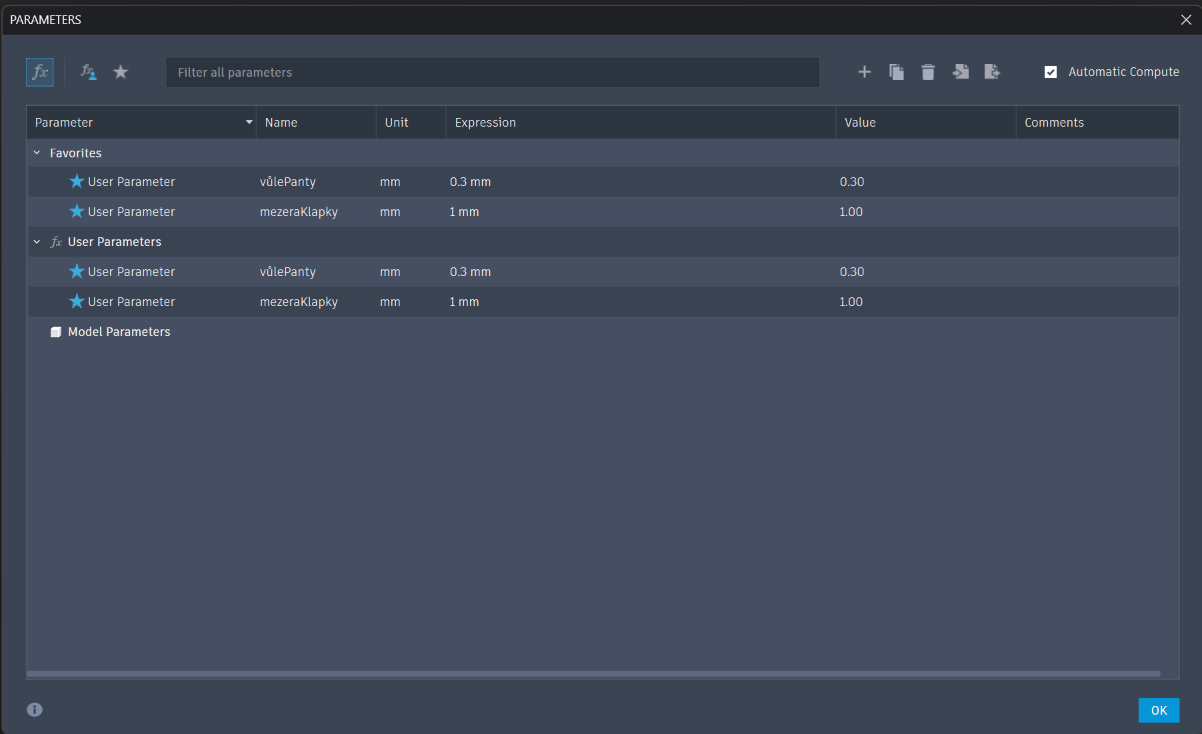The width and height of the screenshot is (1202, 734).
Task: Click the User Parameters group label
Action: (x=115, y=242)
